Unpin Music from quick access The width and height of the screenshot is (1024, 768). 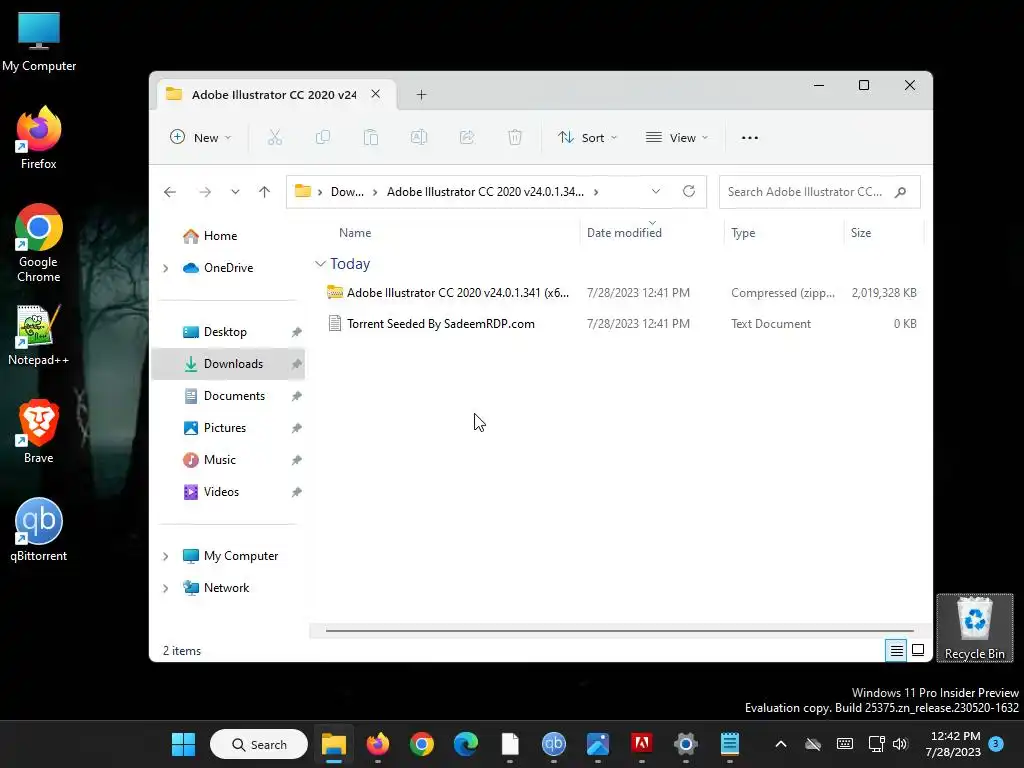(296, 460)
